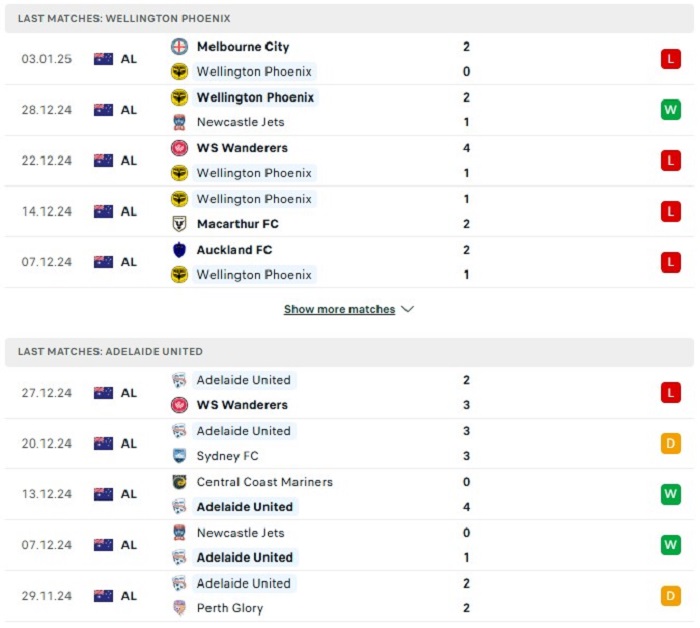
Task: Click the Australia flag on 22.12.24 row
Action: [103, 161]
